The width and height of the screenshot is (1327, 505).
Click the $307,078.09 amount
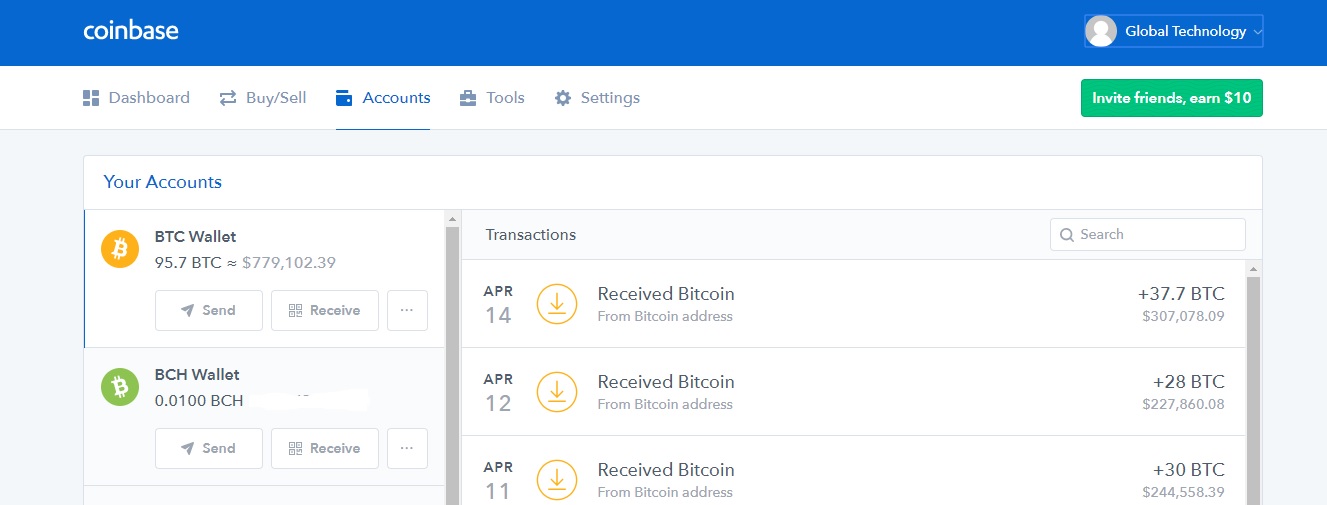pyautogui.click(x=1183, y=317)
